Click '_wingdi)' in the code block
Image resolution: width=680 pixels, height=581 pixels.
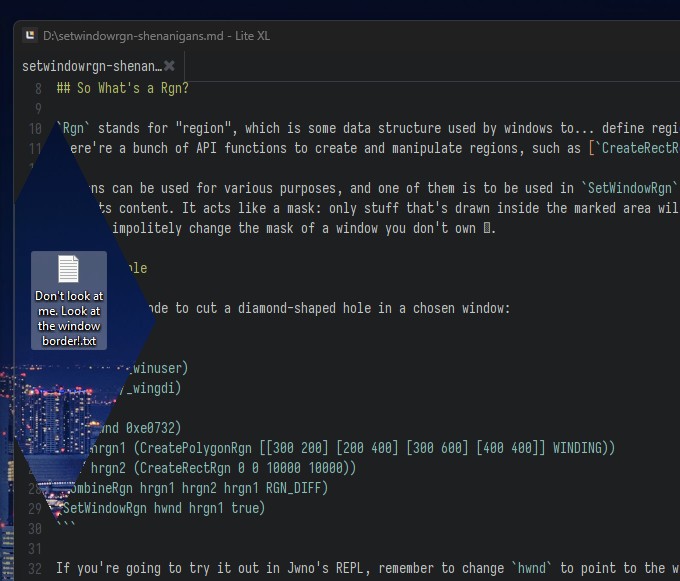coord(154,388)
